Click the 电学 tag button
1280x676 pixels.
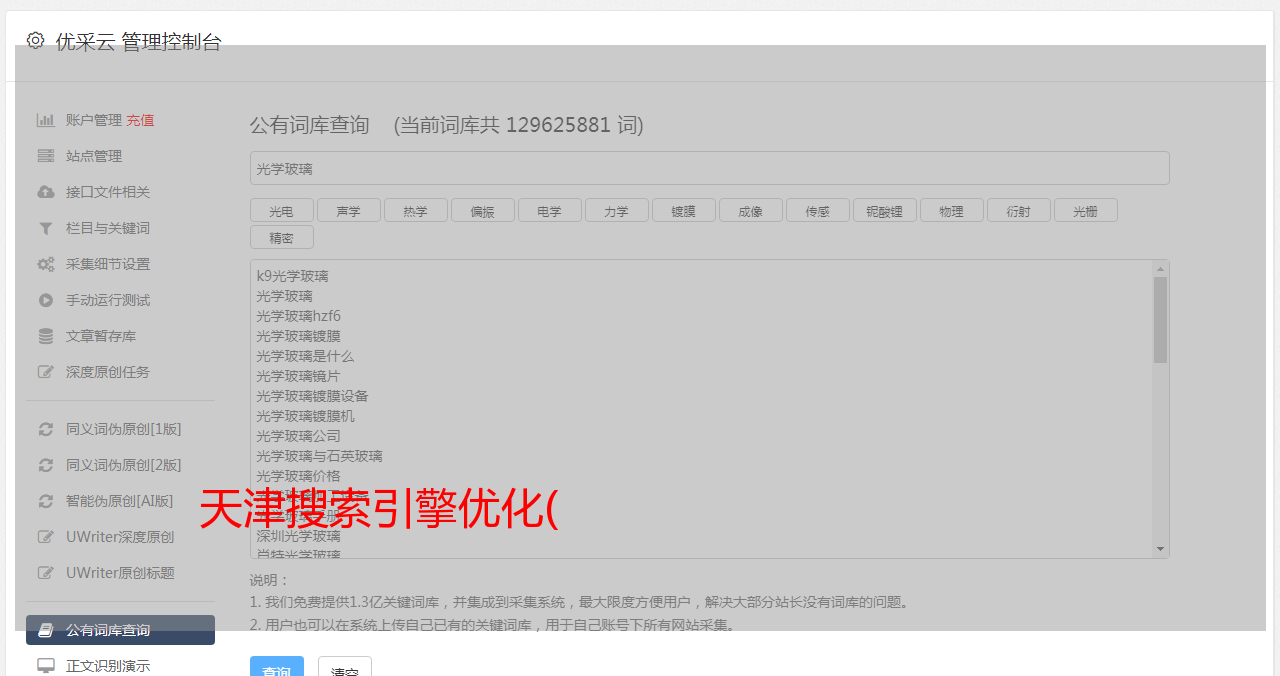549,210
